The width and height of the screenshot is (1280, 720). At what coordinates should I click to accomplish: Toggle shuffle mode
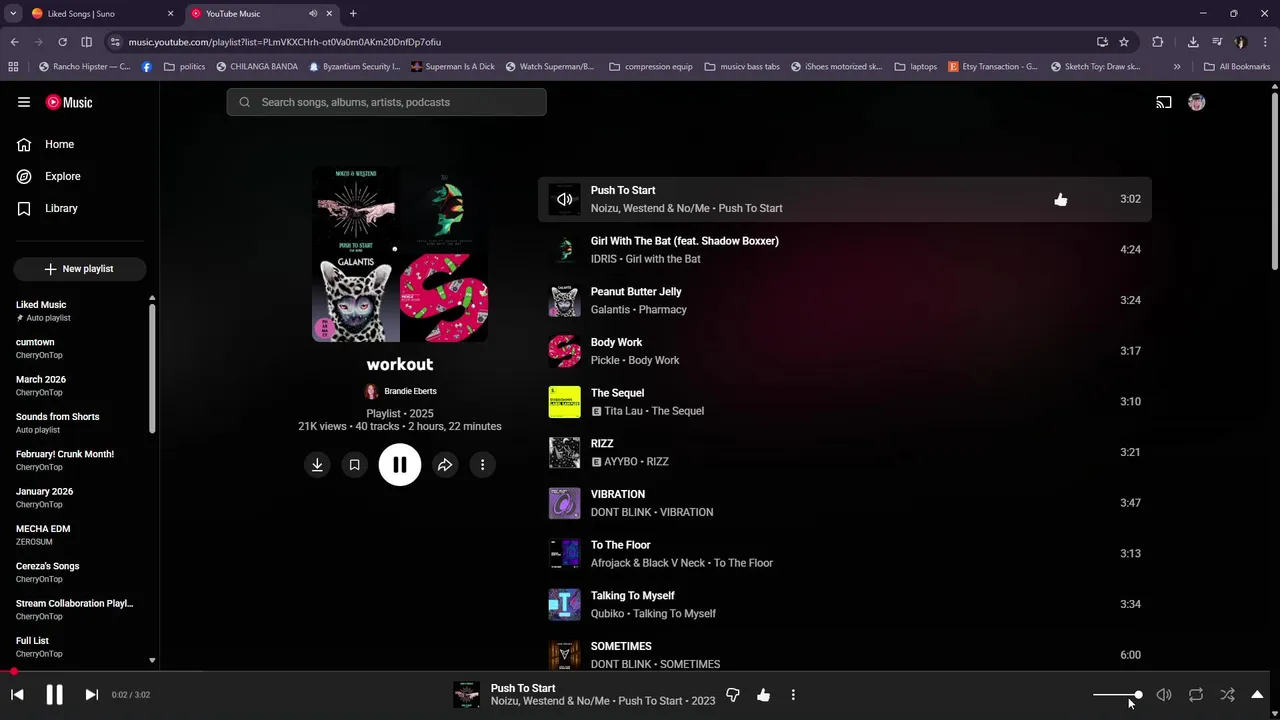tap(1228, 695)
